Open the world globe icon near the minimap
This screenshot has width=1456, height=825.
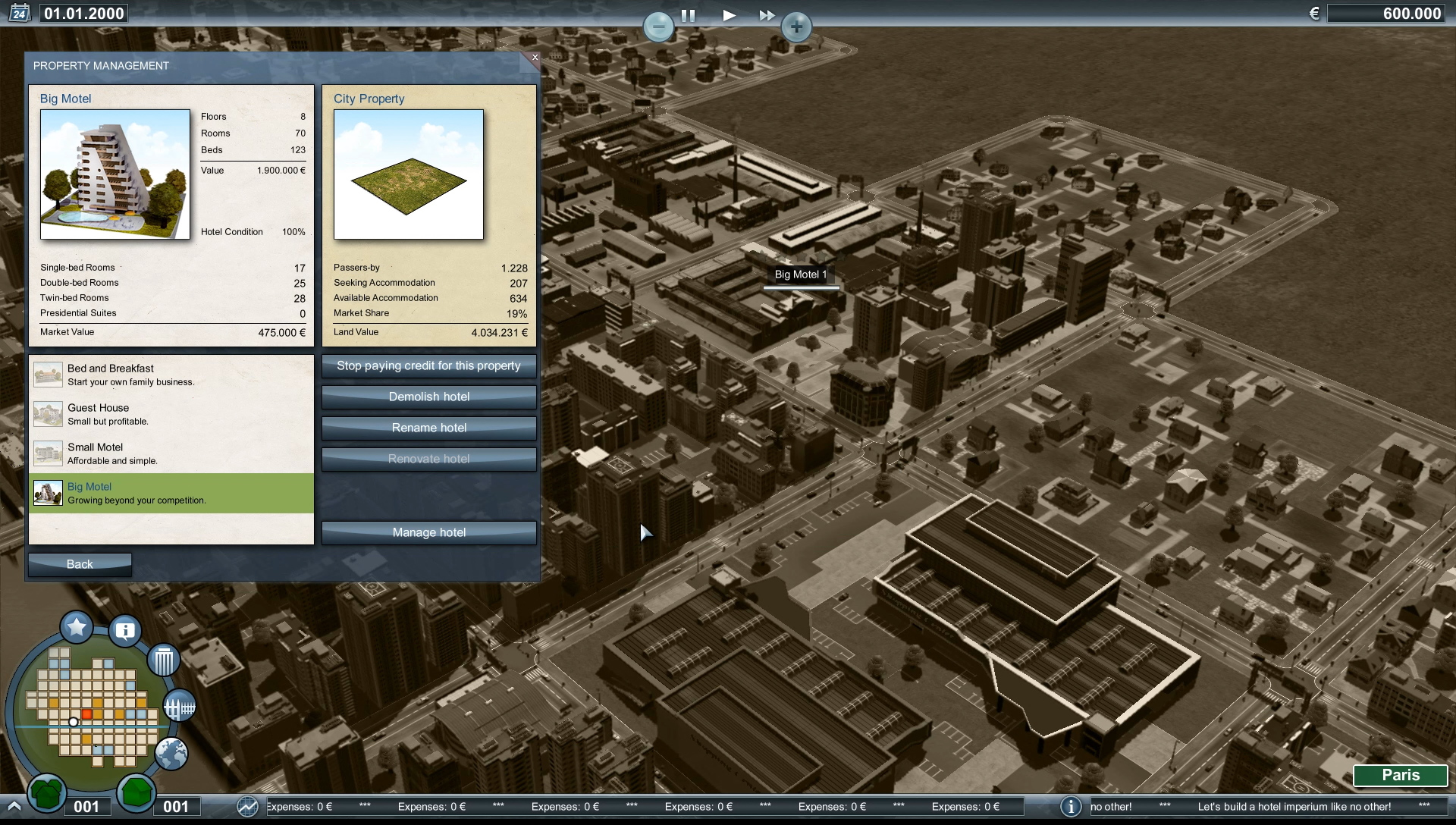click(172, 754)
